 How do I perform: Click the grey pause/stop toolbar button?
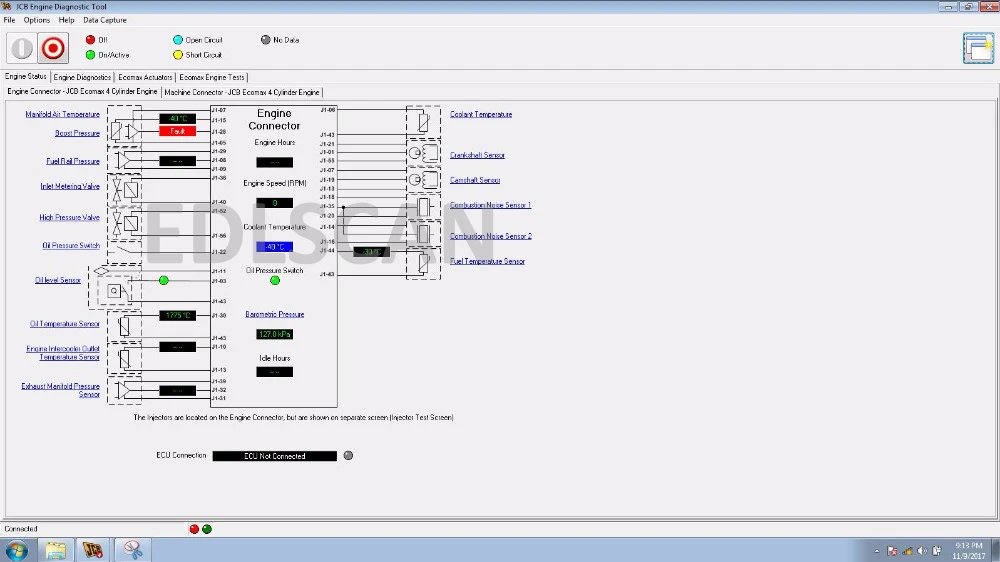click(22, 48)
